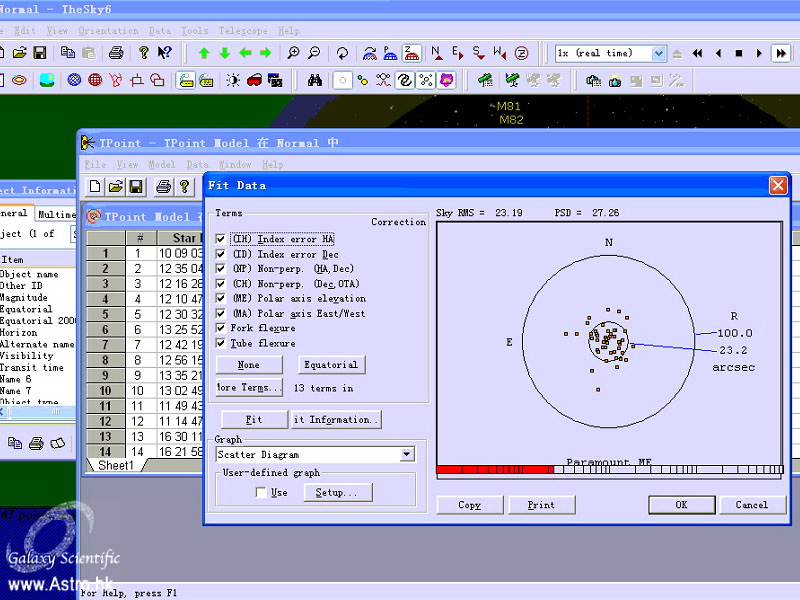Image resolution: width=800 pixels, height=600 pixels.
Task: Click the red term-significance bar below scatter plot
Action: (x=495, y=469)
